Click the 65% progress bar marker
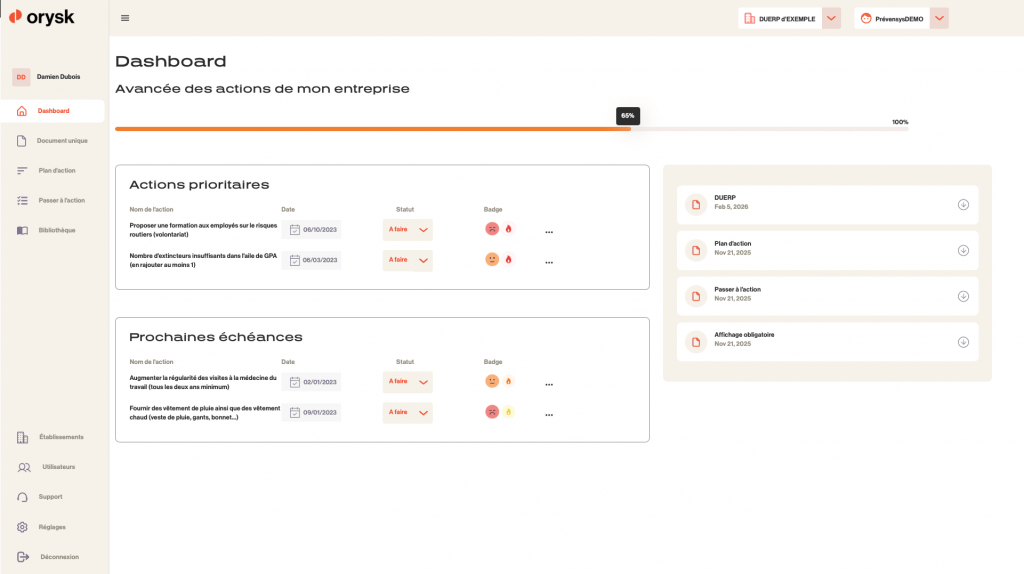 click(627, 116)
